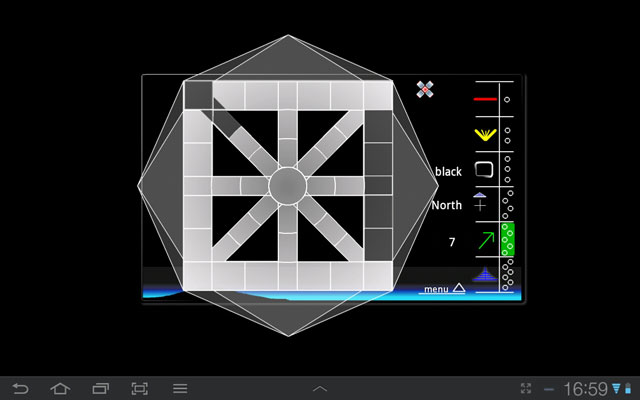Image resolution: width=640 pixels, height=400 pixels.
Task: Click the green highlighted dots column
Action: tap(508, 239)
